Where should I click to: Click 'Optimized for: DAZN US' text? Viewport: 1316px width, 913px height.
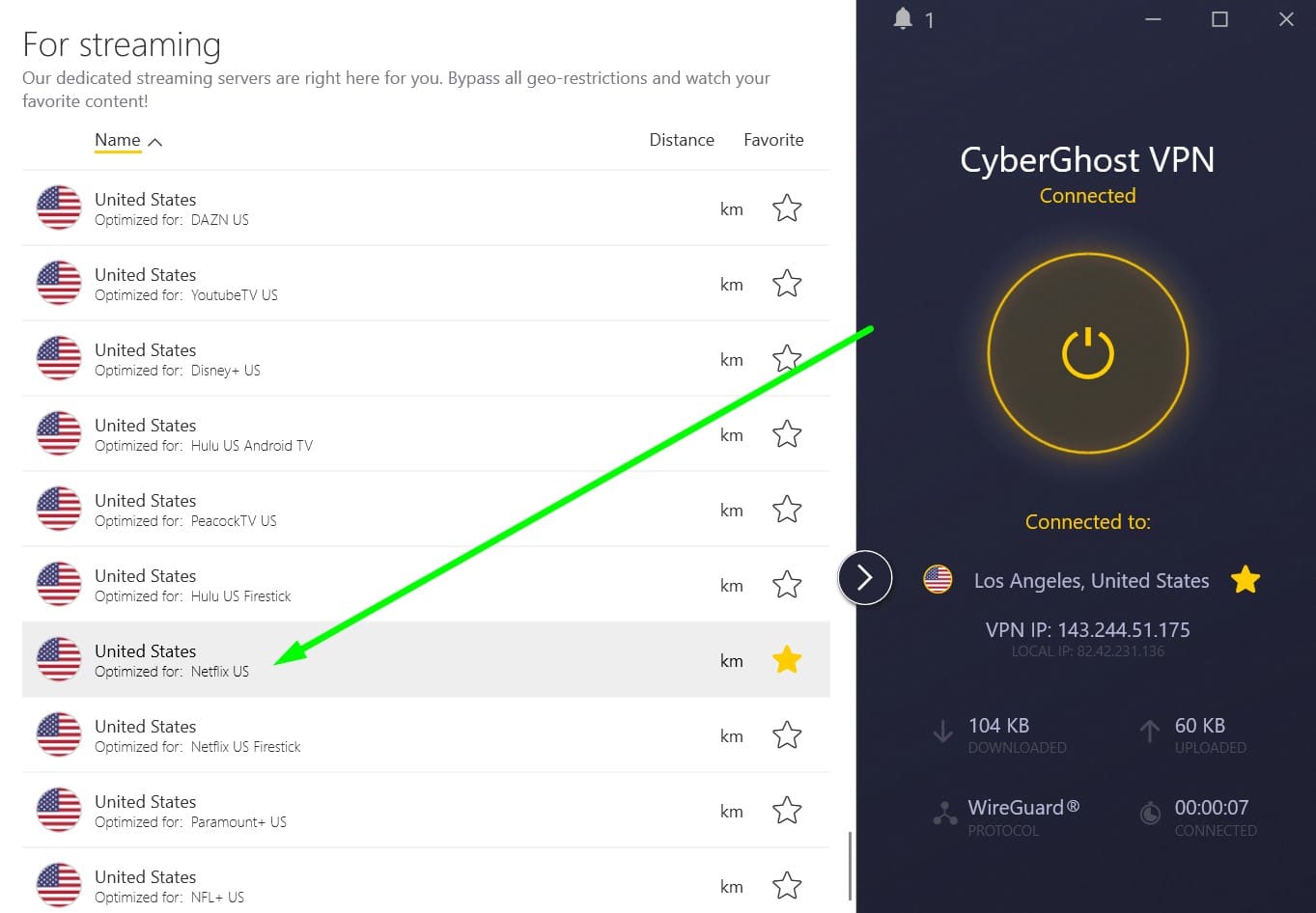(x=172, y=220)
